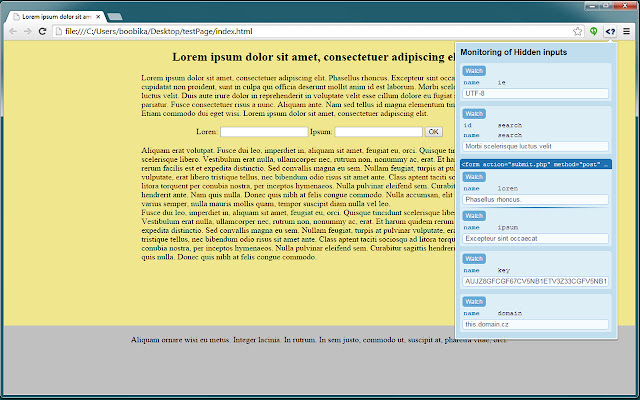Screen dimensions: 640x400
Task: Select the form action submit.php header bar
Action: tap(536, 163)
